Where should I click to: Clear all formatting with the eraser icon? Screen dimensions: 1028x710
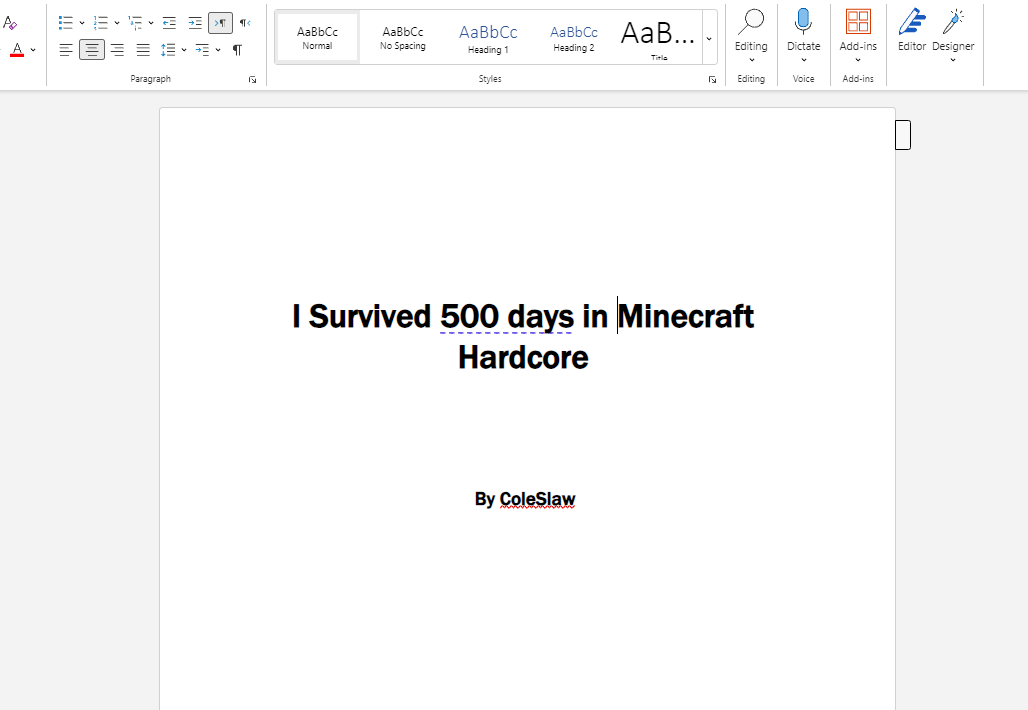[10, 23]
